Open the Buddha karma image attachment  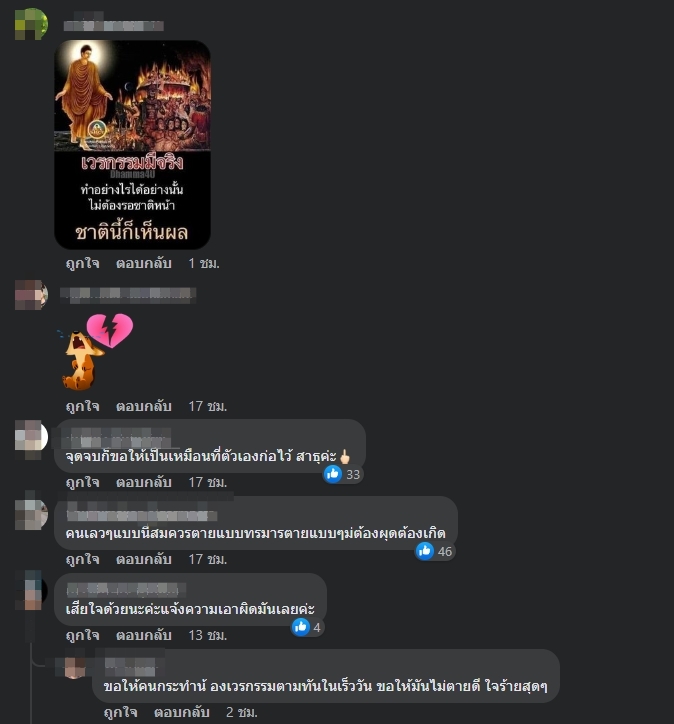132,145
